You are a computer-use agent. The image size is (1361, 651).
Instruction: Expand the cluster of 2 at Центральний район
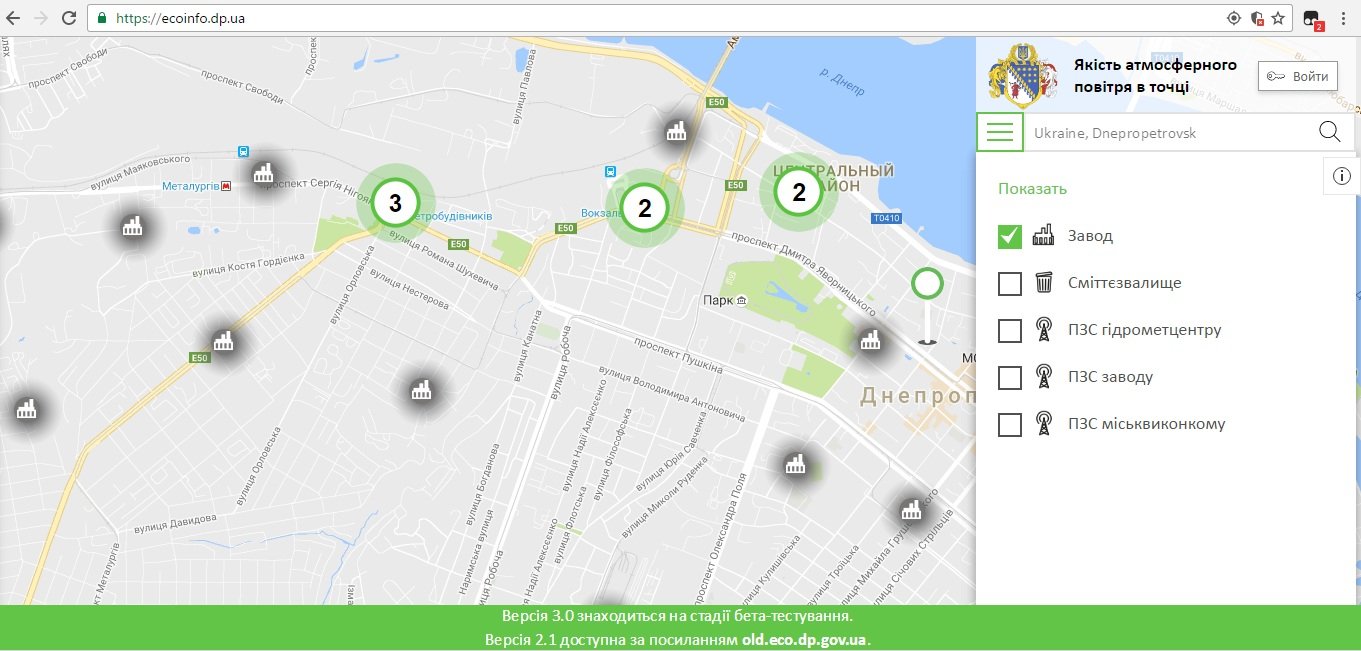798,193
